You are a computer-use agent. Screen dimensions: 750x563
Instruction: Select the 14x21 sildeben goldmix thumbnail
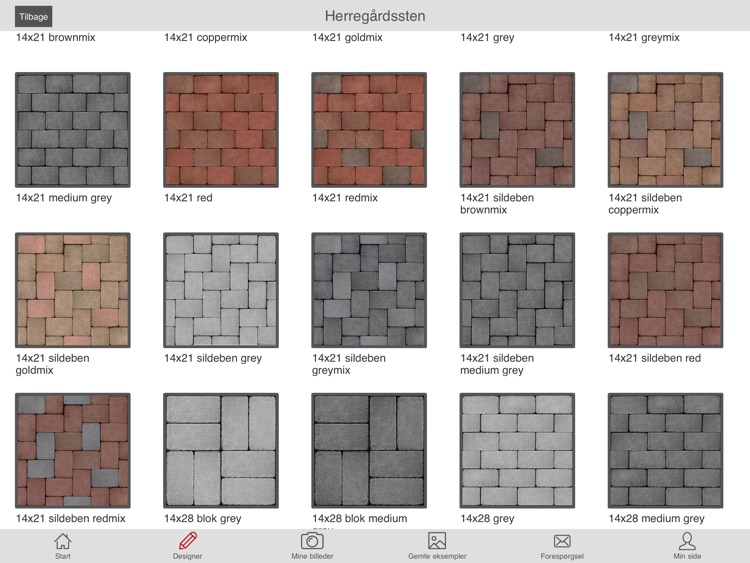coord(73,290)
